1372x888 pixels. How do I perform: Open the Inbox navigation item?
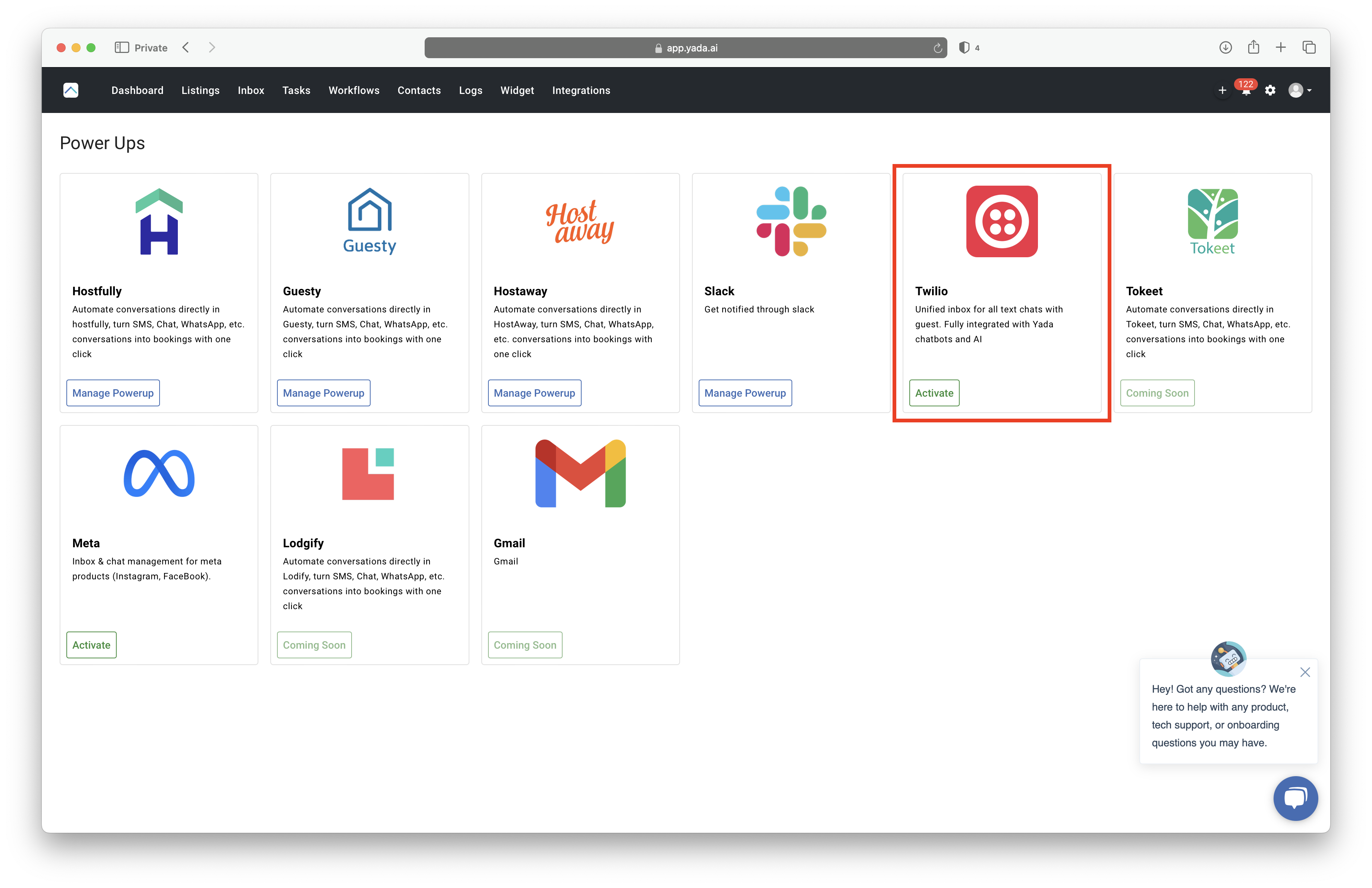click(x=251, y=91)
